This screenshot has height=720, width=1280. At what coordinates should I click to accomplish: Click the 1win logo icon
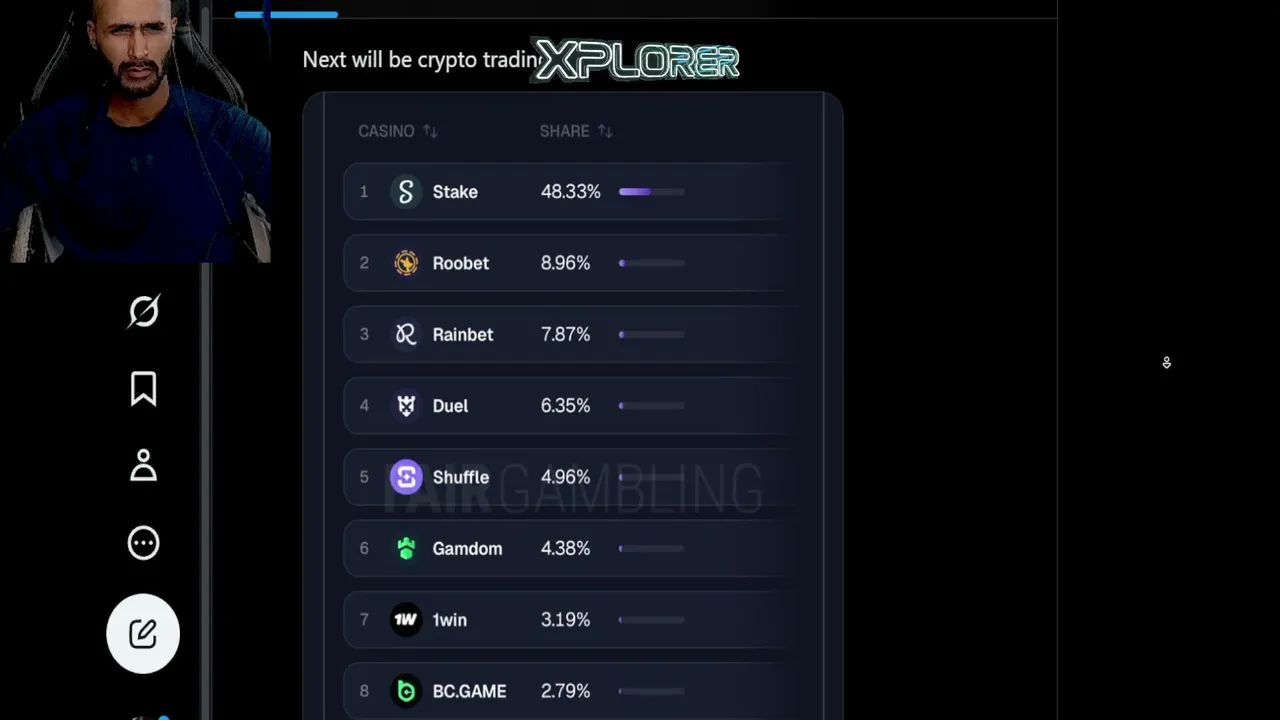point(406,620)
